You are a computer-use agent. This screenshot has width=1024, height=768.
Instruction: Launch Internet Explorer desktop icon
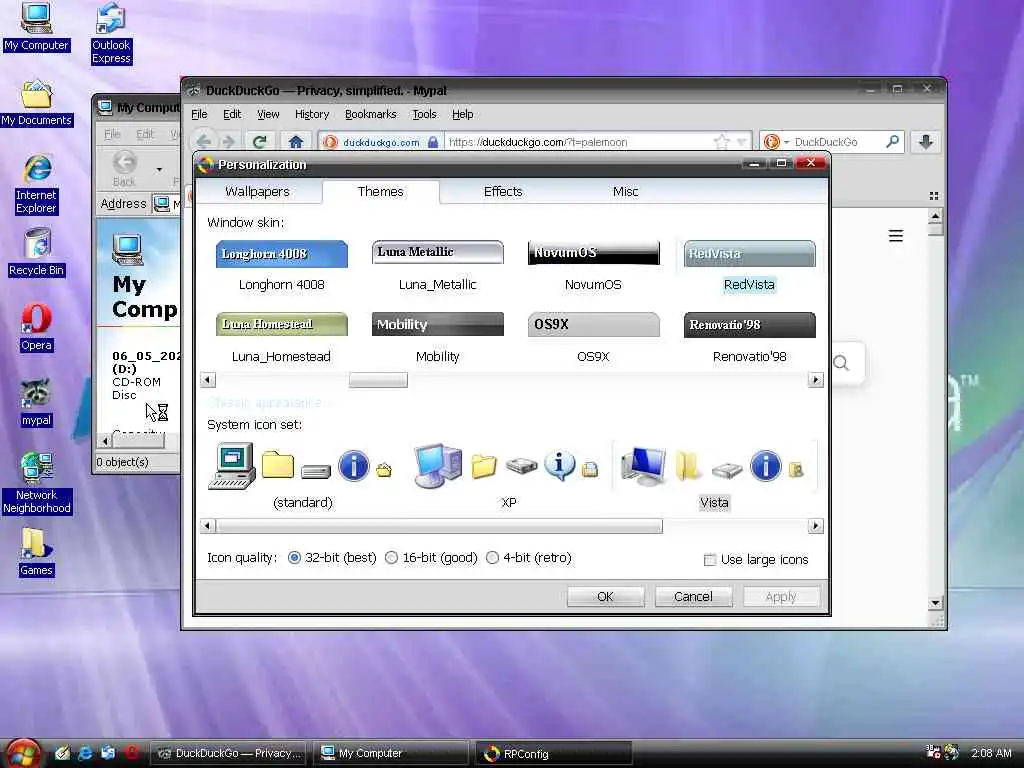pyautogui.click(x=37, y=185)
